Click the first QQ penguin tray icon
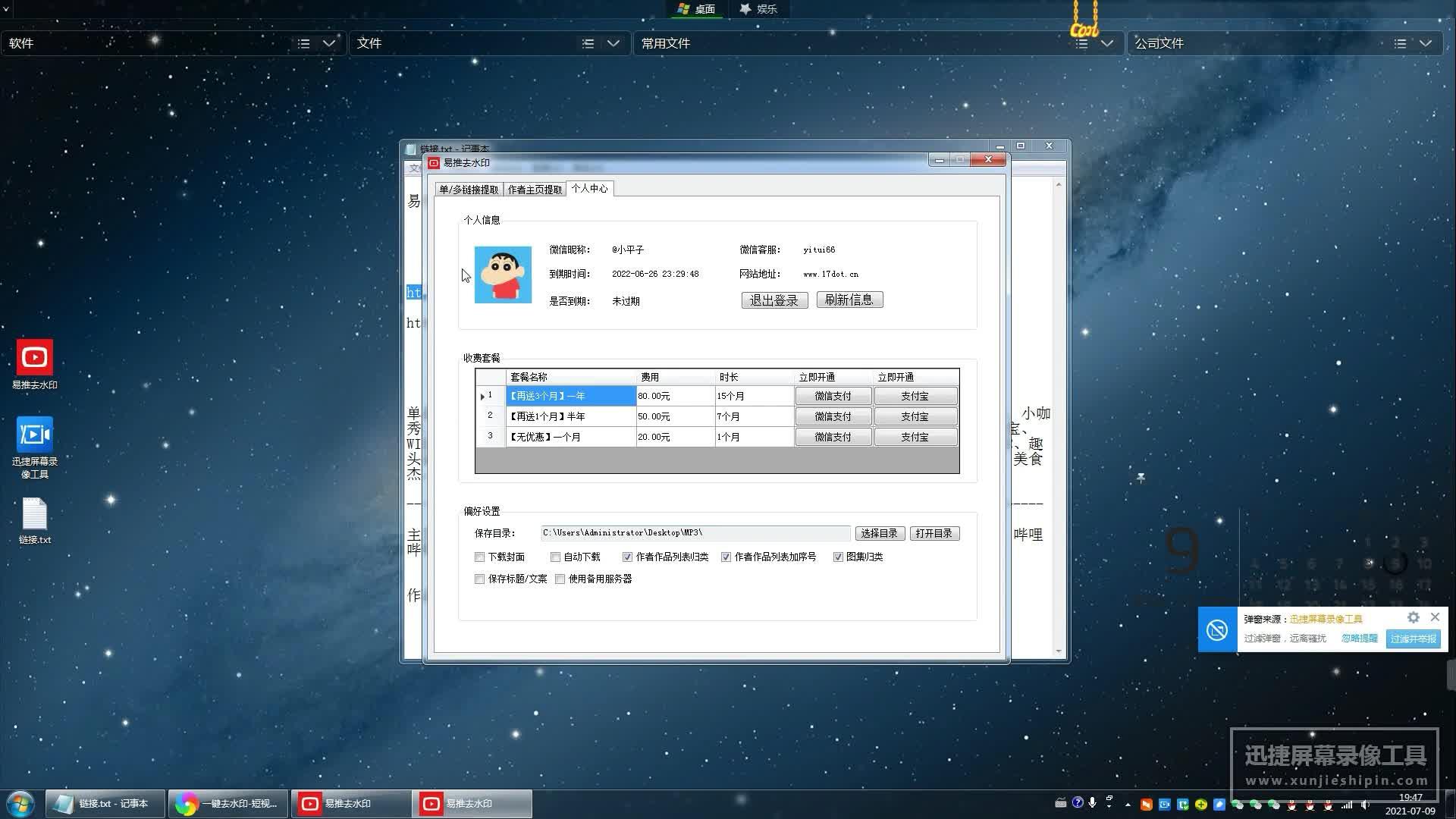Screen dimensions: 1456x819 [1292, 805]
